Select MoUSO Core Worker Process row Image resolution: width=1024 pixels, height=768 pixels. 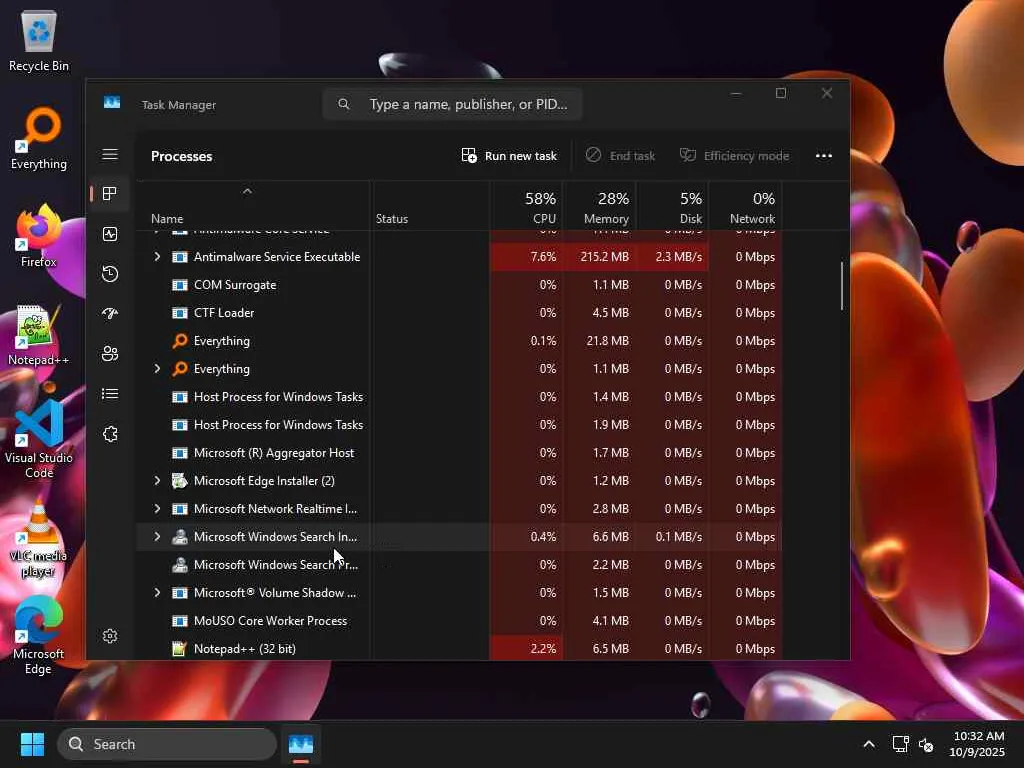(458, 620)
